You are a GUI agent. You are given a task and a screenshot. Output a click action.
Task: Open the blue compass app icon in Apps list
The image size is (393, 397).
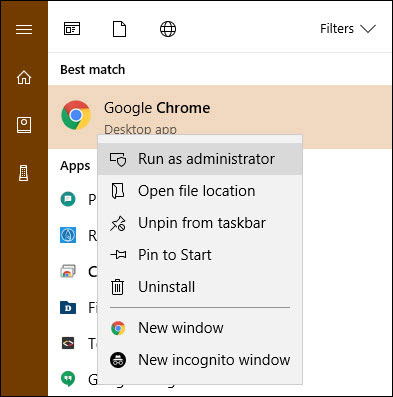68,235
